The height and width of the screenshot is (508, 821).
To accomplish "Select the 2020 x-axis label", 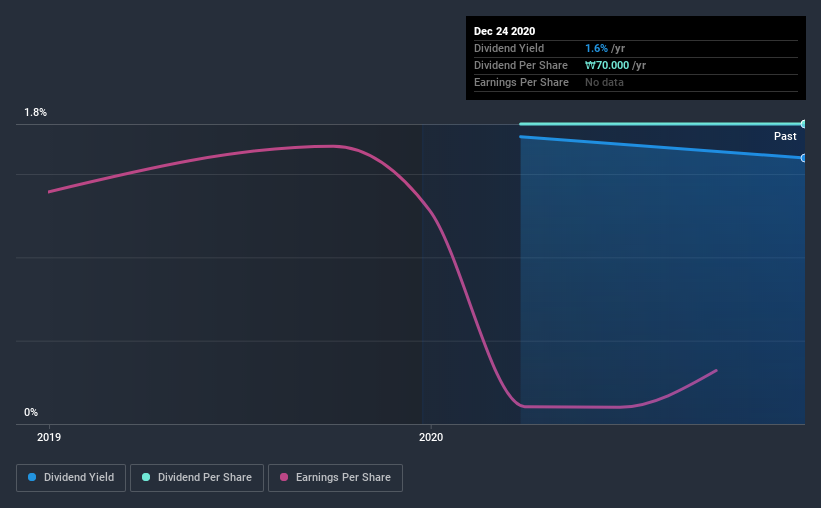I will [431, 437].
